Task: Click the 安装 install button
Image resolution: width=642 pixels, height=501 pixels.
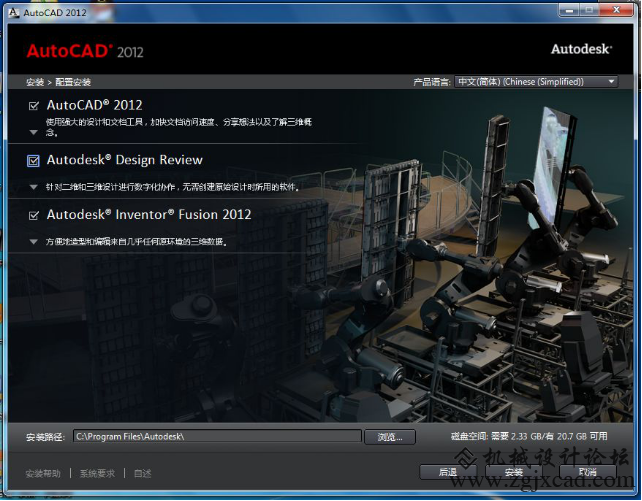Action: (x=513, y=472)
